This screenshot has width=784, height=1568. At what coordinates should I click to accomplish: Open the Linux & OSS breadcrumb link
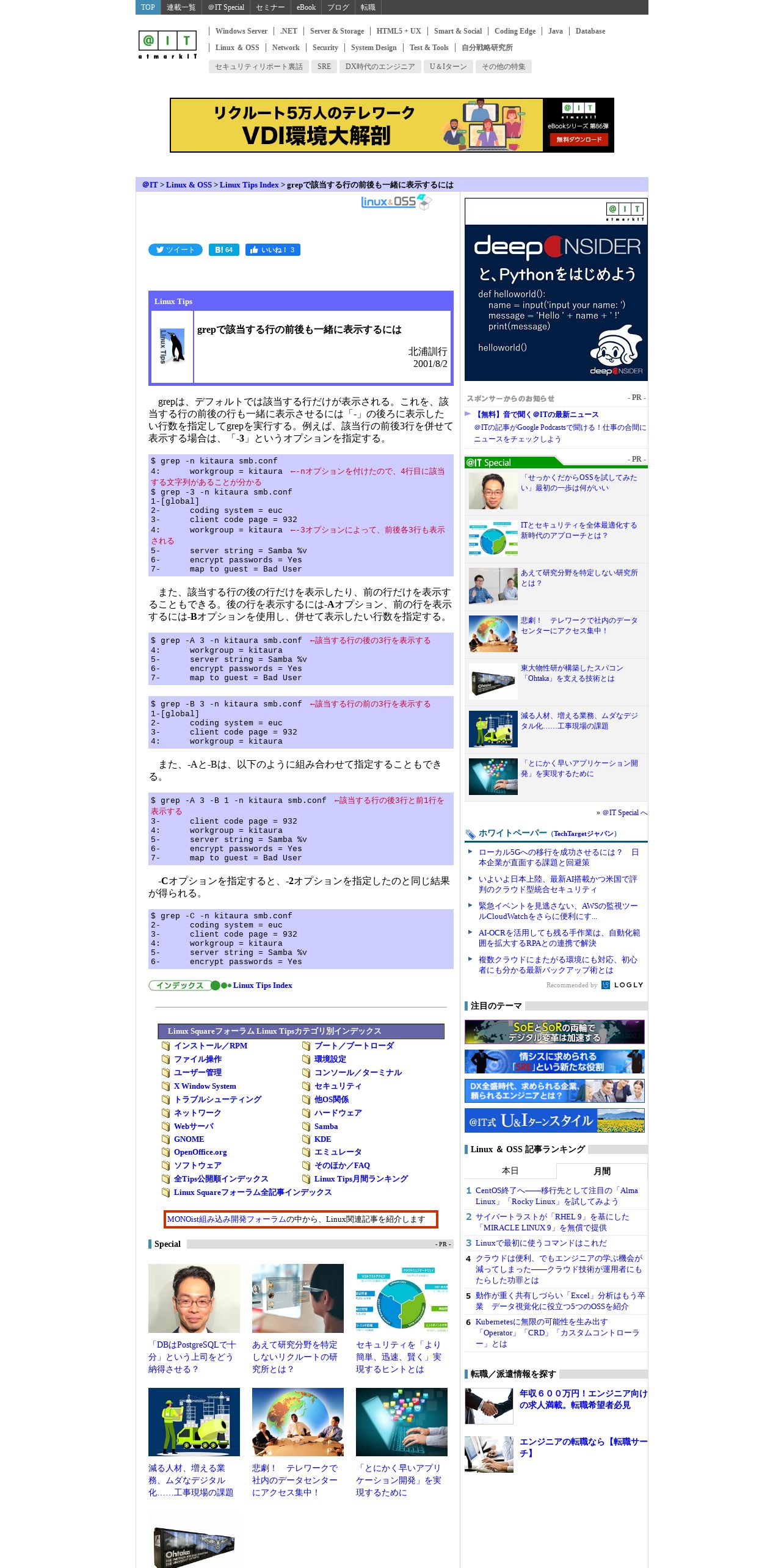[189, 185]
